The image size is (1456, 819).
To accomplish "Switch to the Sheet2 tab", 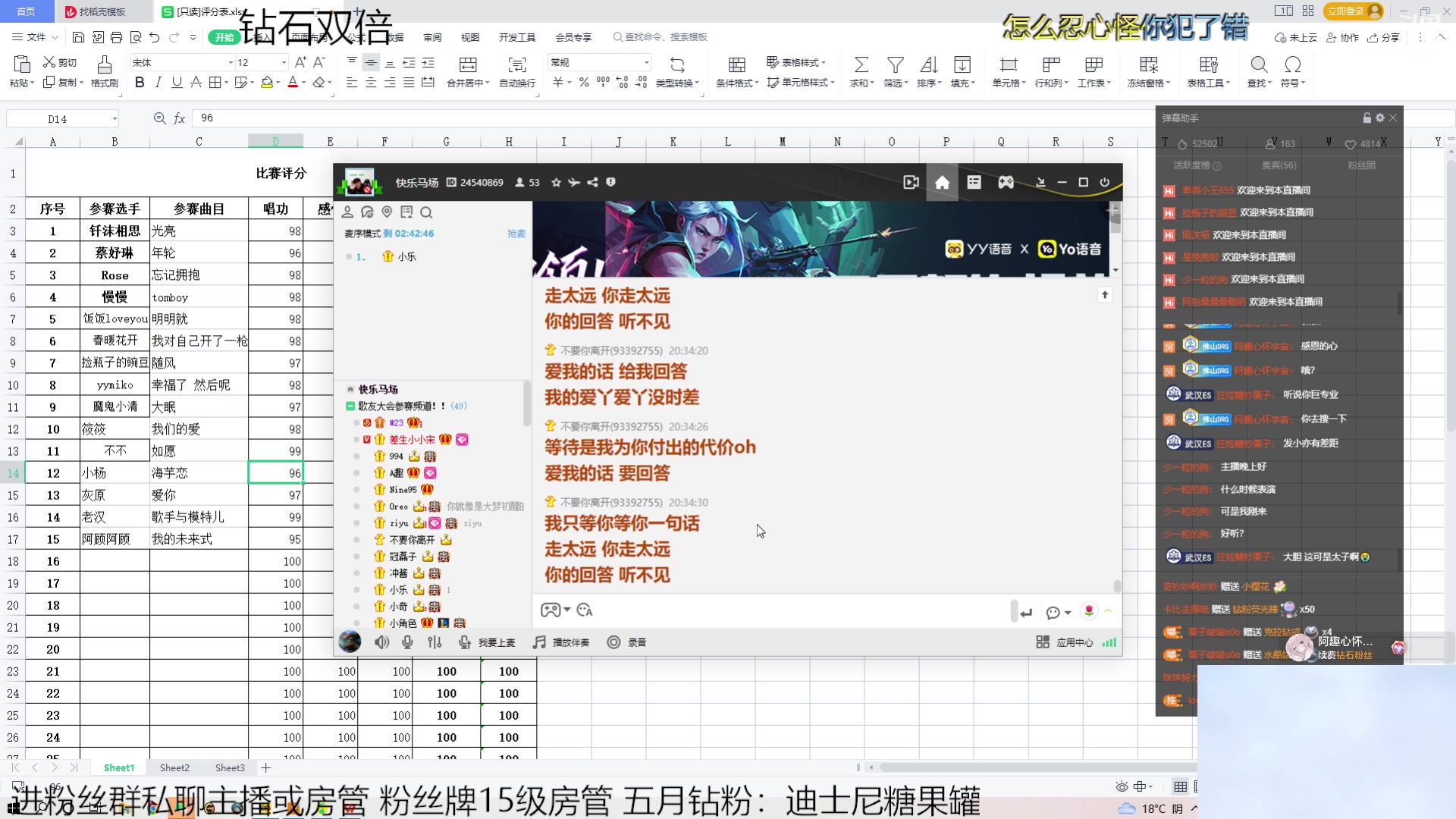I will [174, 767].
